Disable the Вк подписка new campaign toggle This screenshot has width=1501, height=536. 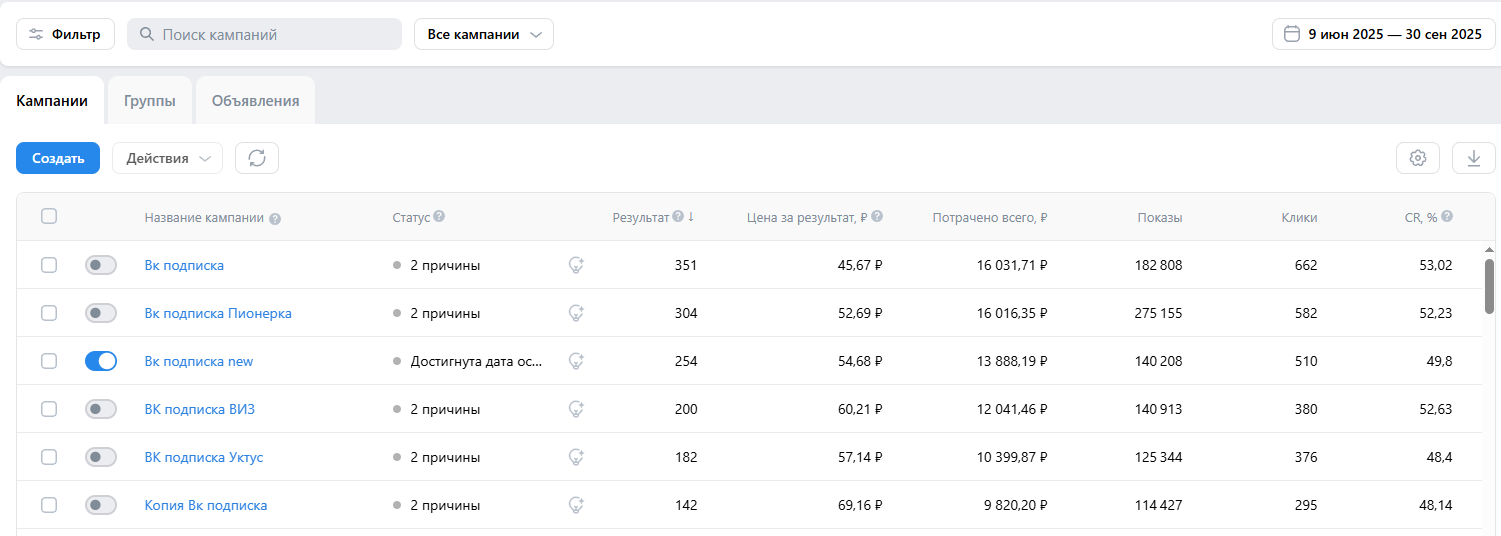[101, 361]
